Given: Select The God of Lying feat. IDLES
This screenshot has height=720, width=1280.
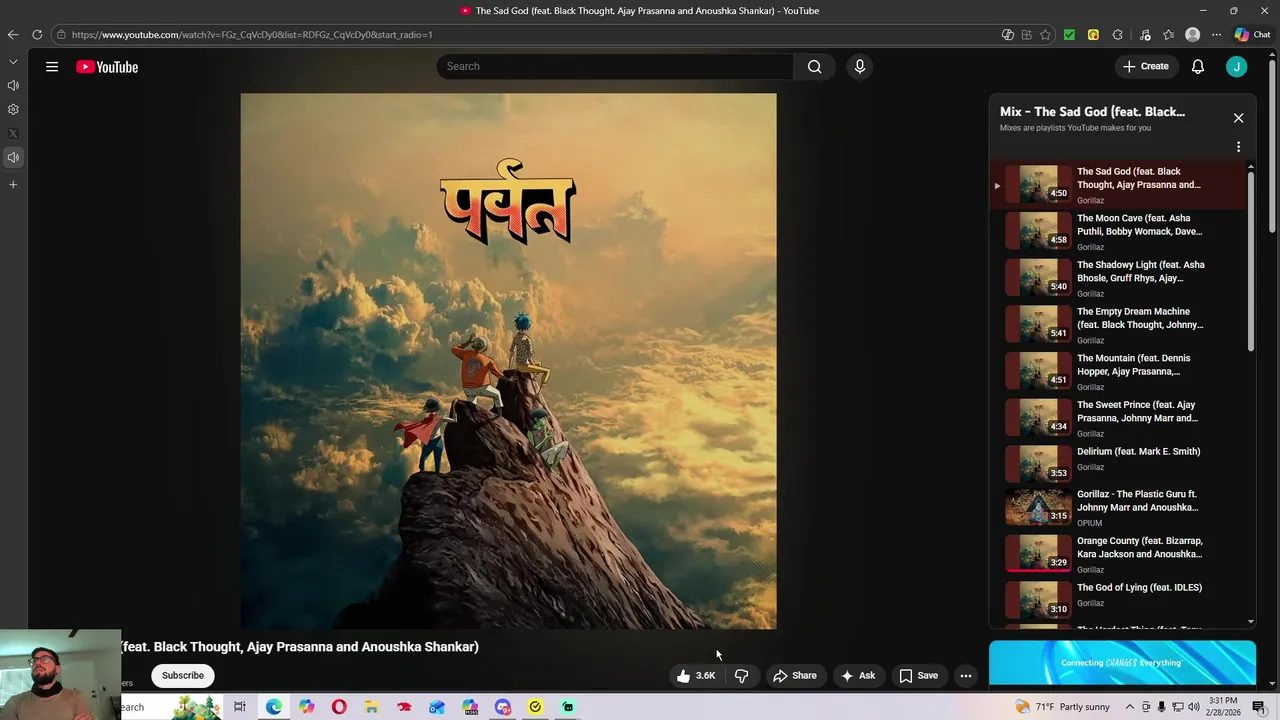Looking at the screenshot, I should tap(1118, 600).
